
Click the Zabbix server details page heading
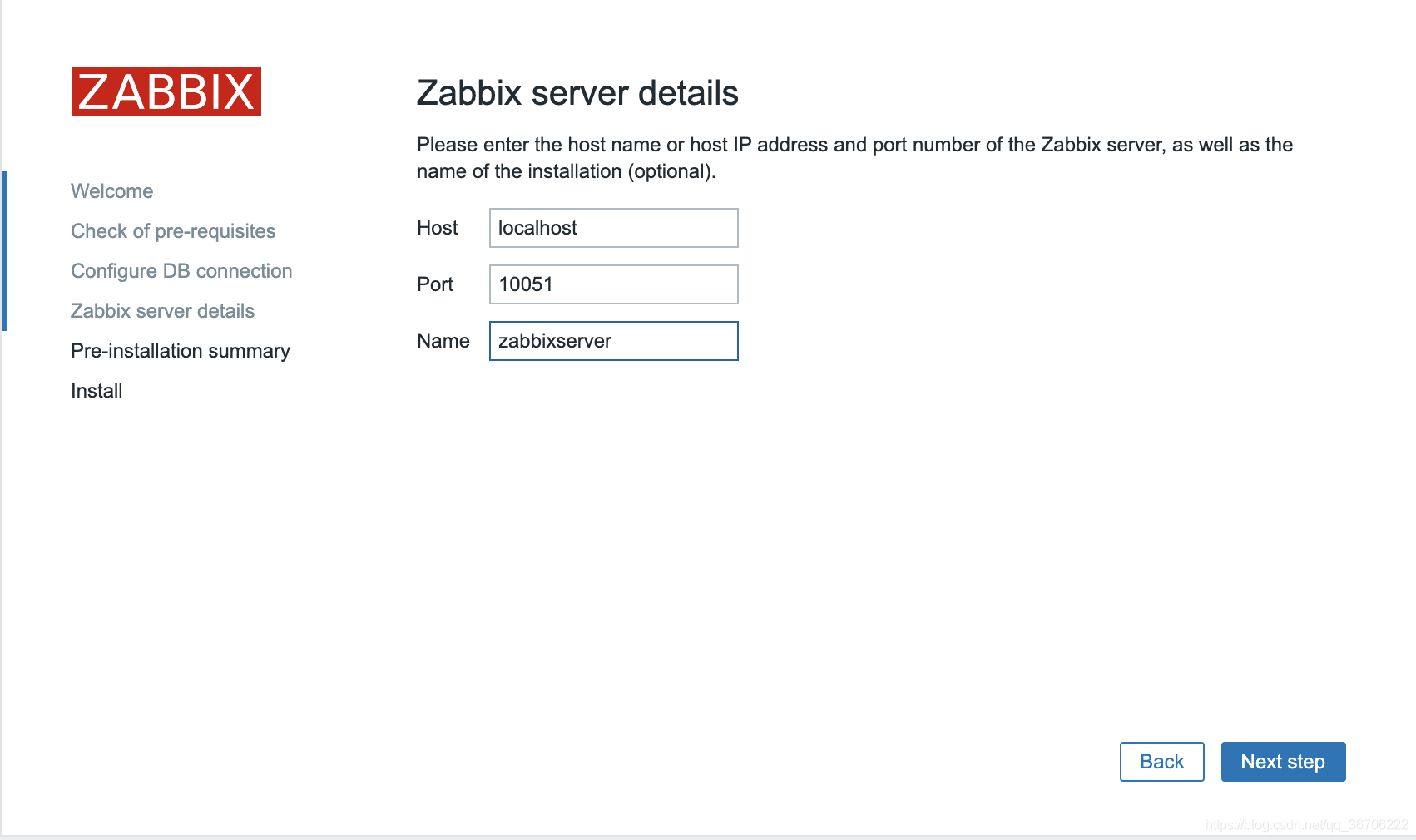(x=577, y=93)
